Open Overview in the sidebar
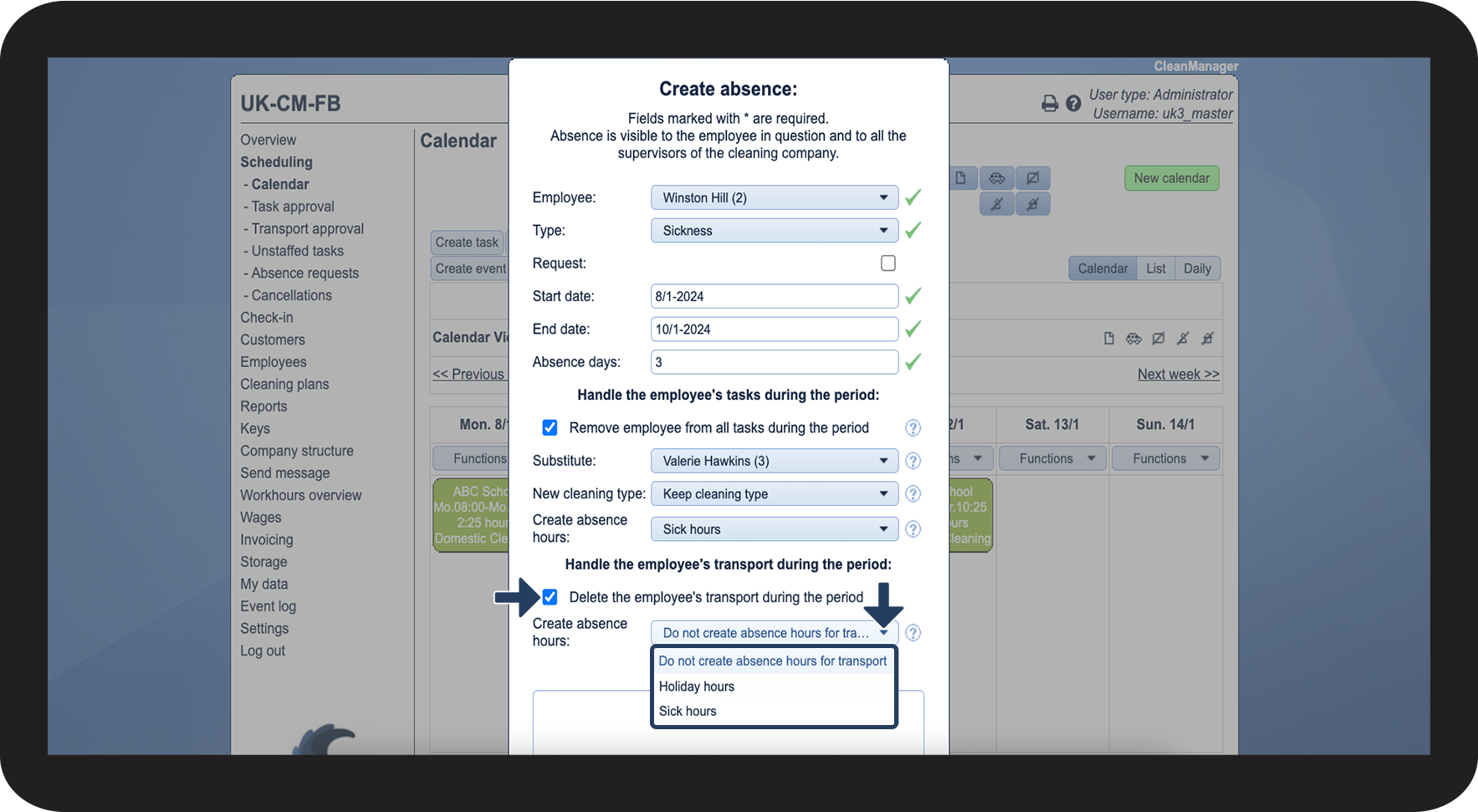This screenshot has width=1478, height=812. 268,140
